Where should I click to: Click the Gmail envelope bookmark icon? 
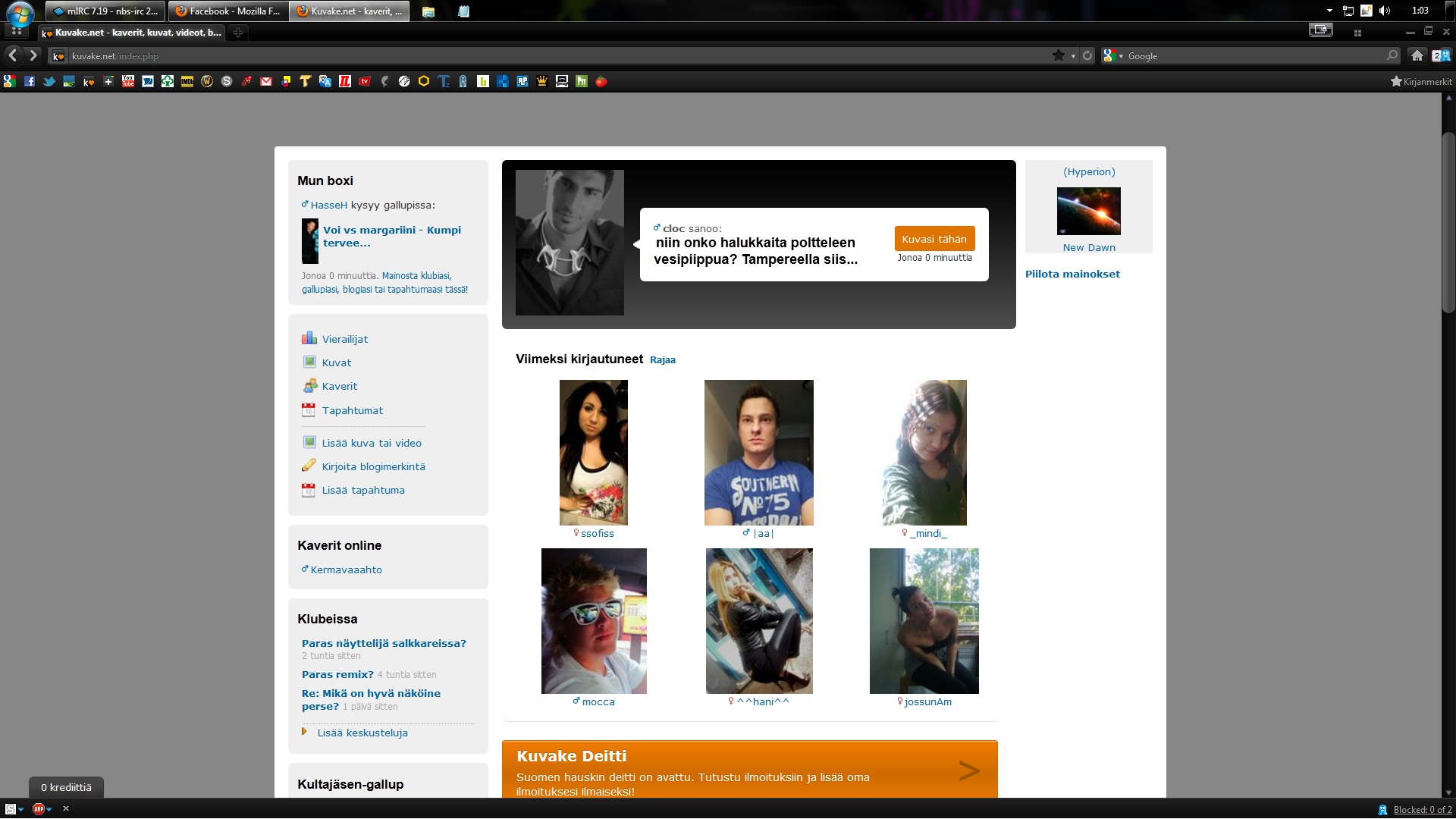tap(266, 81)
